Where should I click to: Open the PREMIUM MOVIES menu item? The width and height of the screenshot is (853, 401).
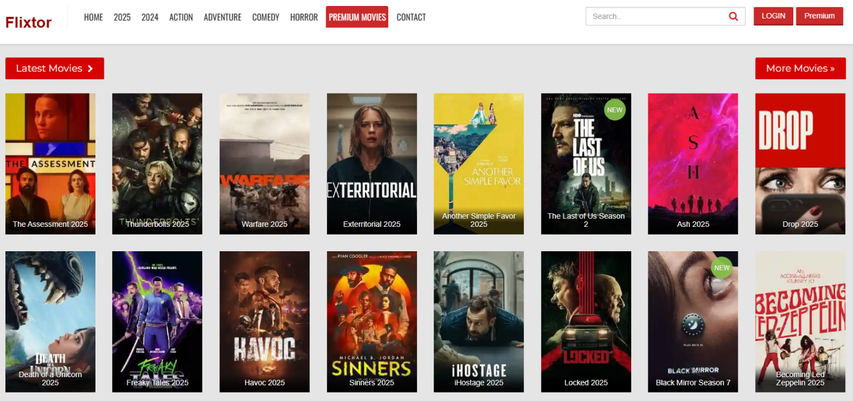pyautogui.click(x=357, y=17)
